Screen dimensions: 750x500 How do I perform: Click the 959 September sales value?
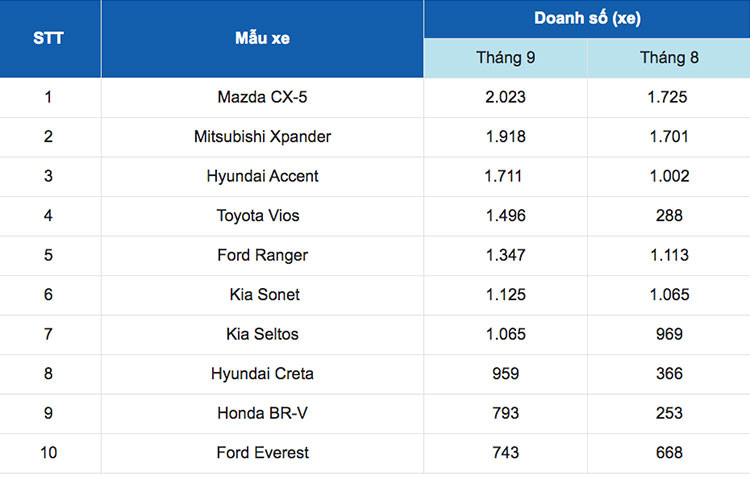pyautogui.click(x=505, y=374)
